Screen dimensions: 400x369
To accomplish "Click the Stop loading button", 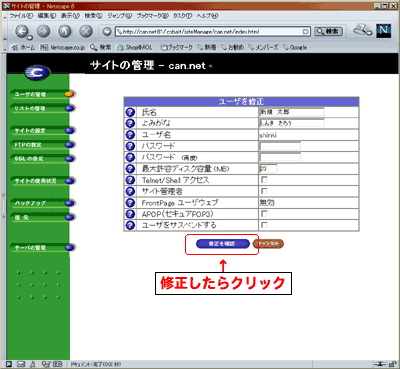I will (x=86, y=31).
